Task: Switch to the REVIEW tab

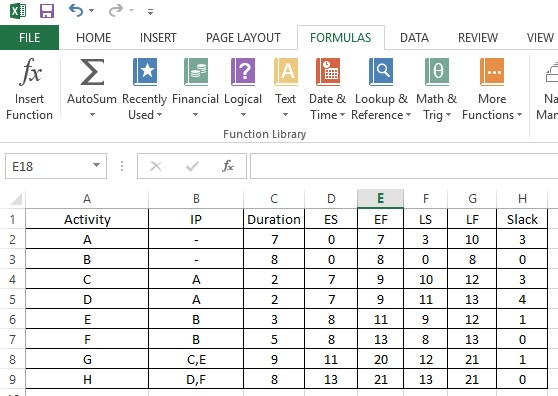Action: tap(478, 38)
